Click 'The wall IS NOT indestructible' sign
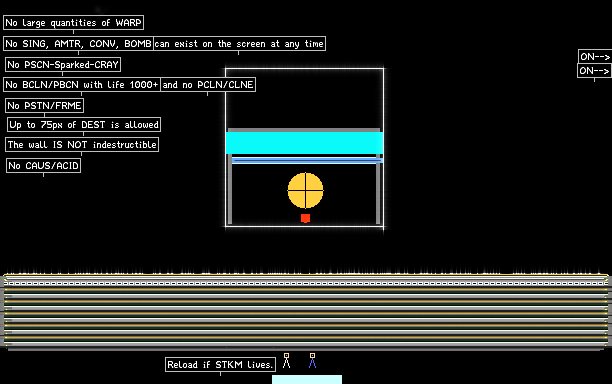The height and width of the screenshot is (384, 612). (x=82, y=145)
